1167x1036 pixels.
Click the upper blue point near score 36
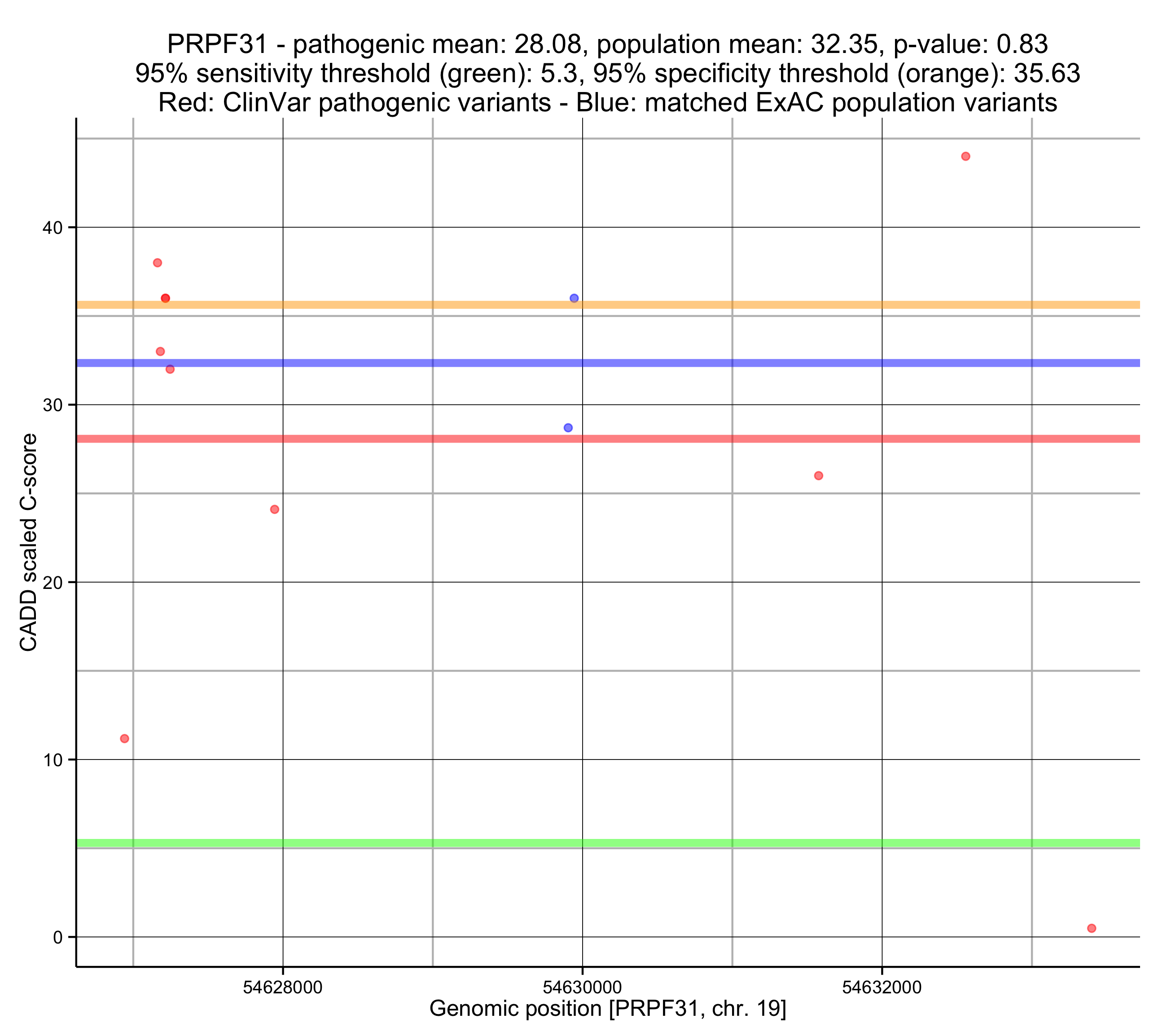click(x=574, y=298)
